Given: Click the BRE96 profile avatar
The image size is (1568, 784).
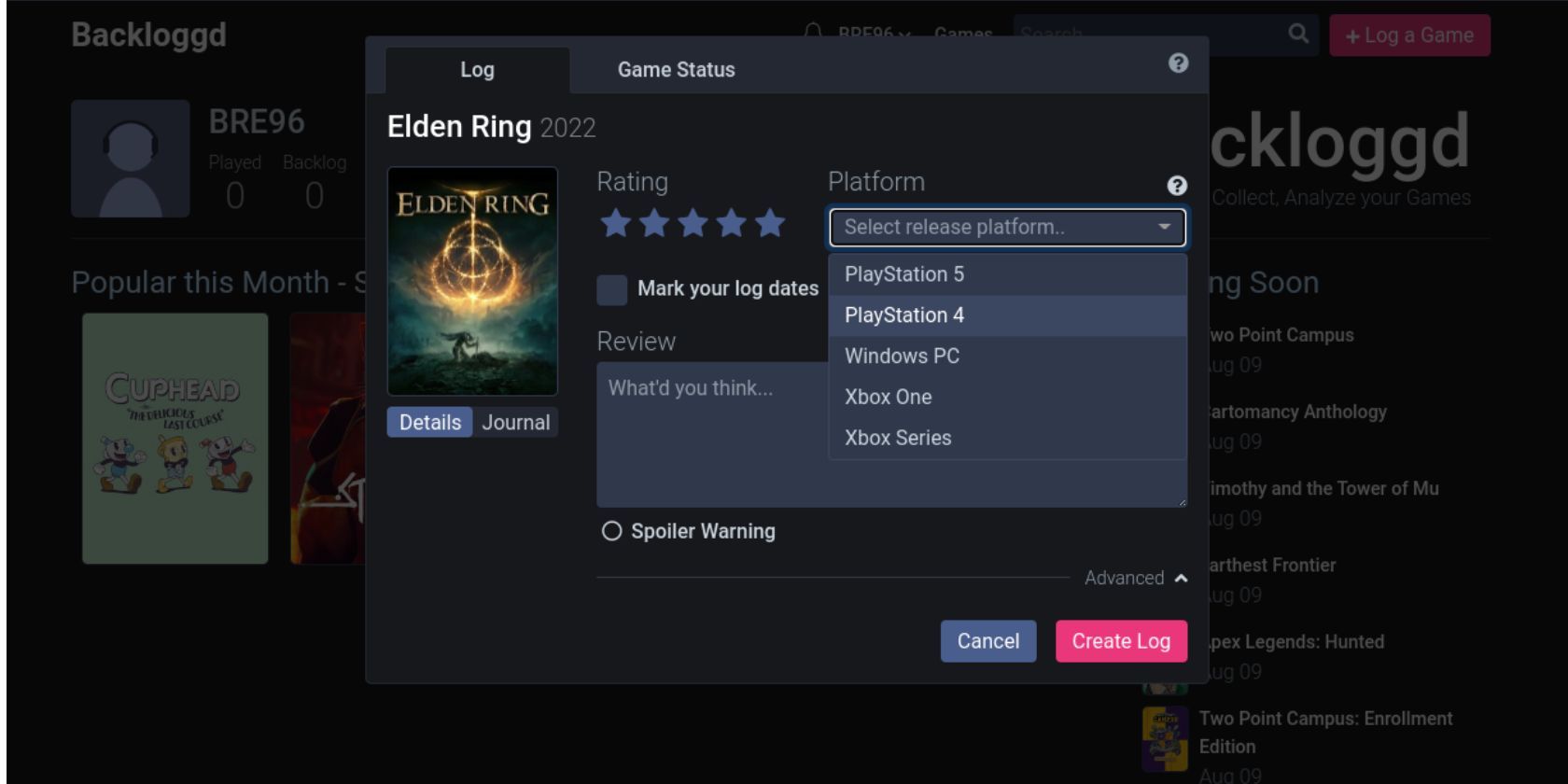Looking at the screenshot, I should click(131, 159).
